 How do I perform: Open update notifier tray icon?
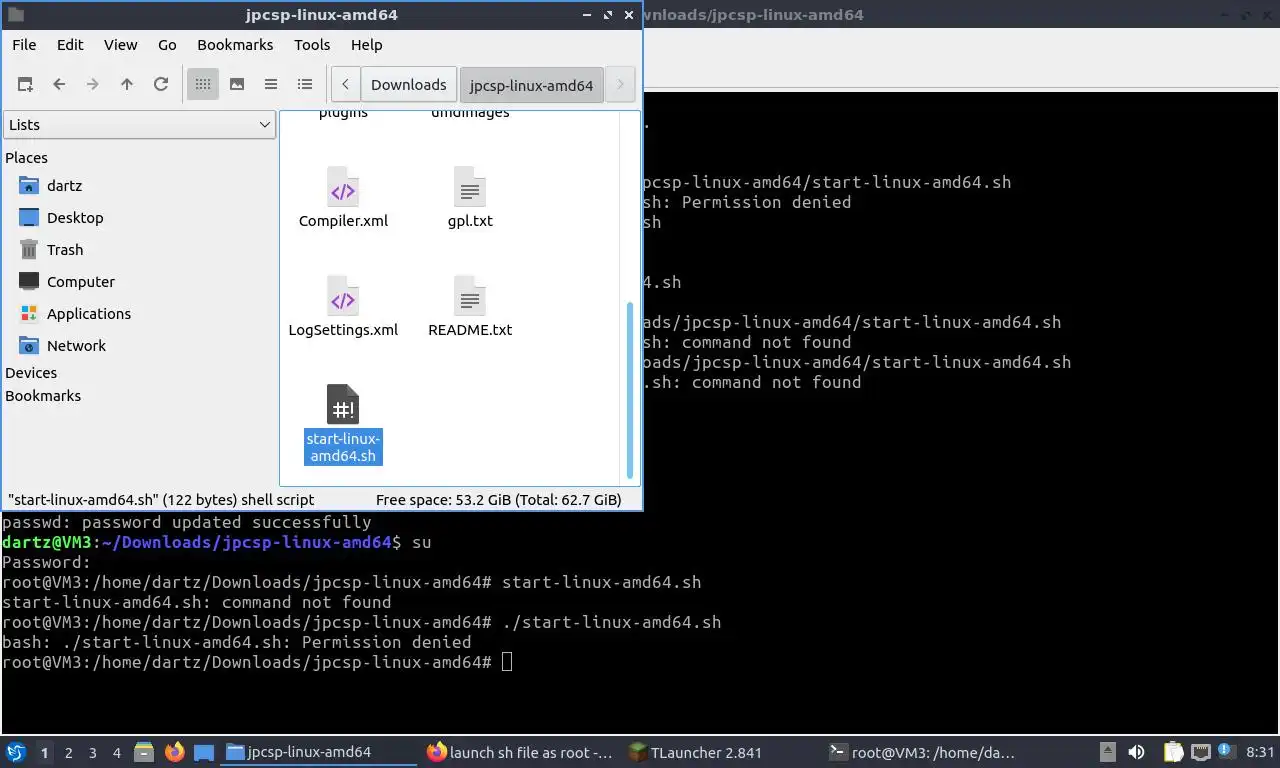pos(1226,752)
